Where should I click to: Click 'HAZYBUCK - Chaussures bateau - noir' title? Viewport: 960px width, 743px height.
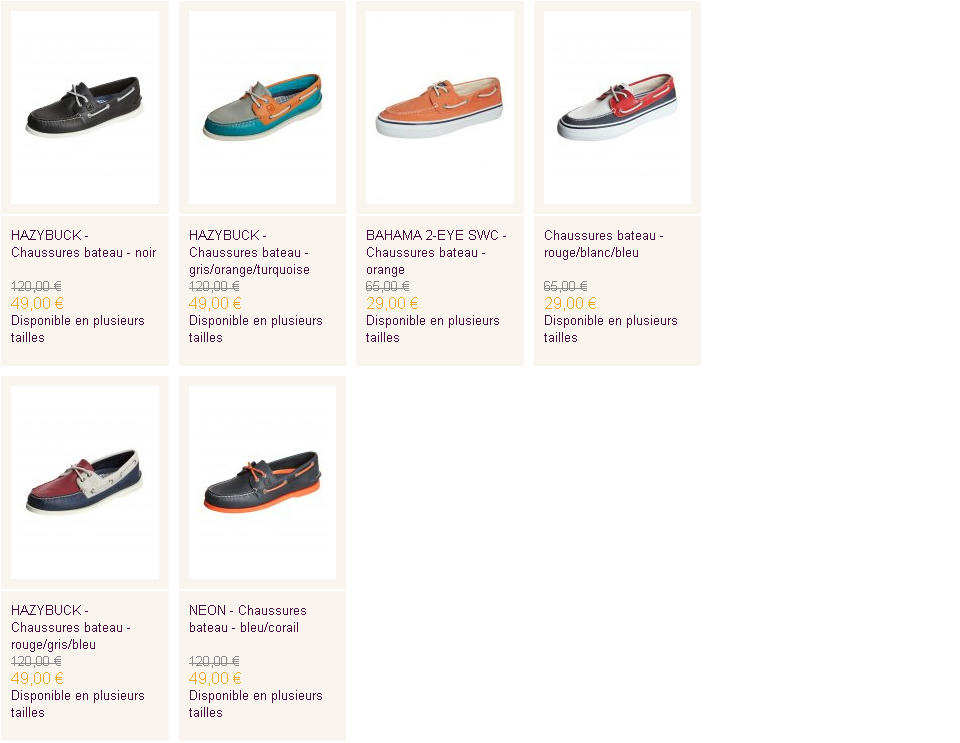tap(84, 244)
